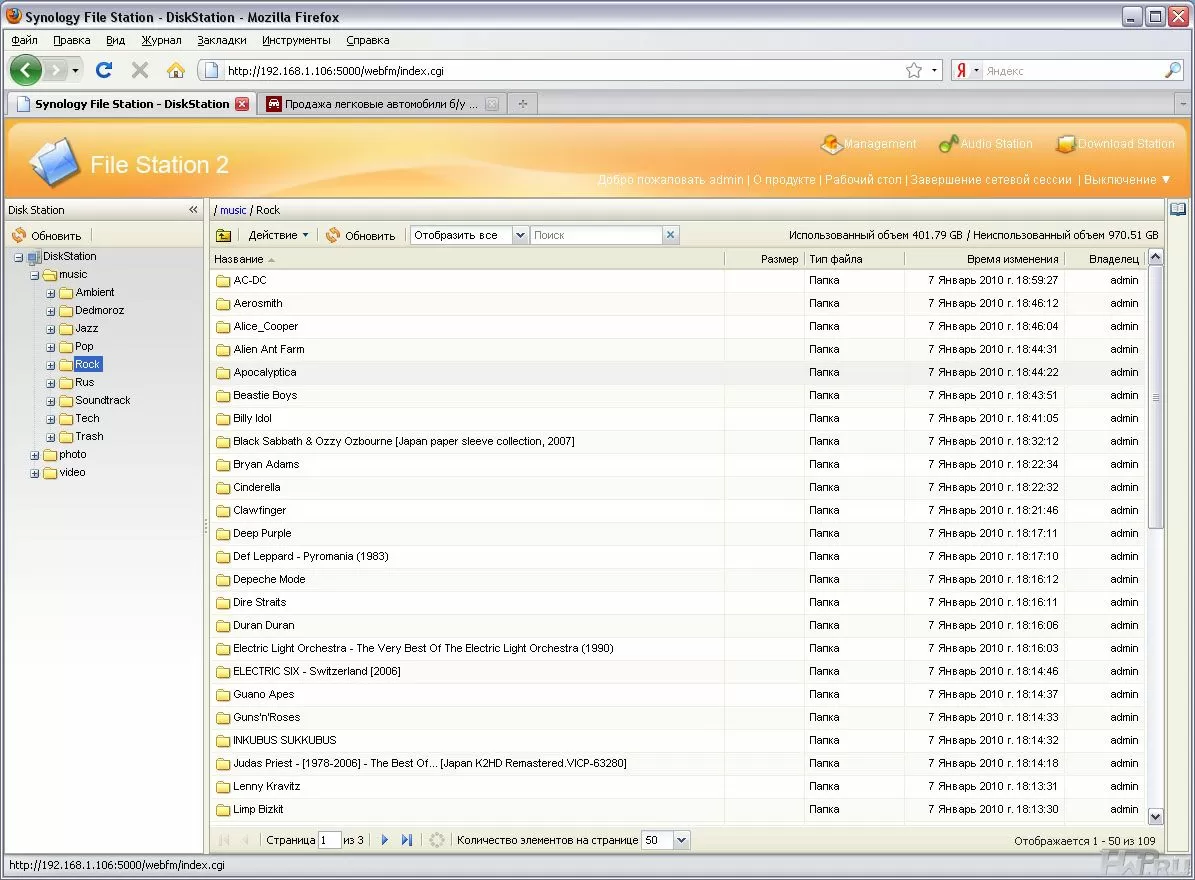This screenshot has width=1195, height=880.
Task: Go to next page arrow
Action: click(385, 840)
